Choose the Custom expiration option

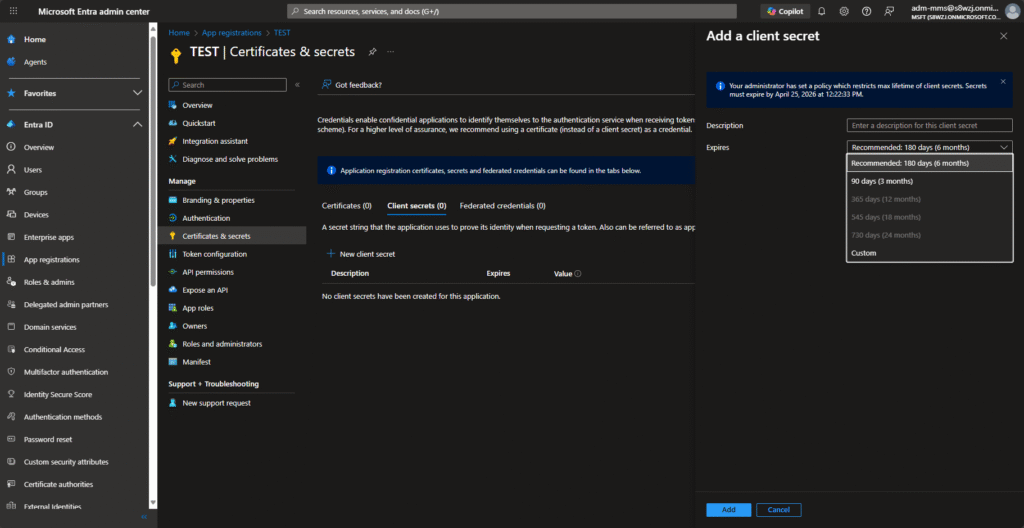tap(863, 253)
